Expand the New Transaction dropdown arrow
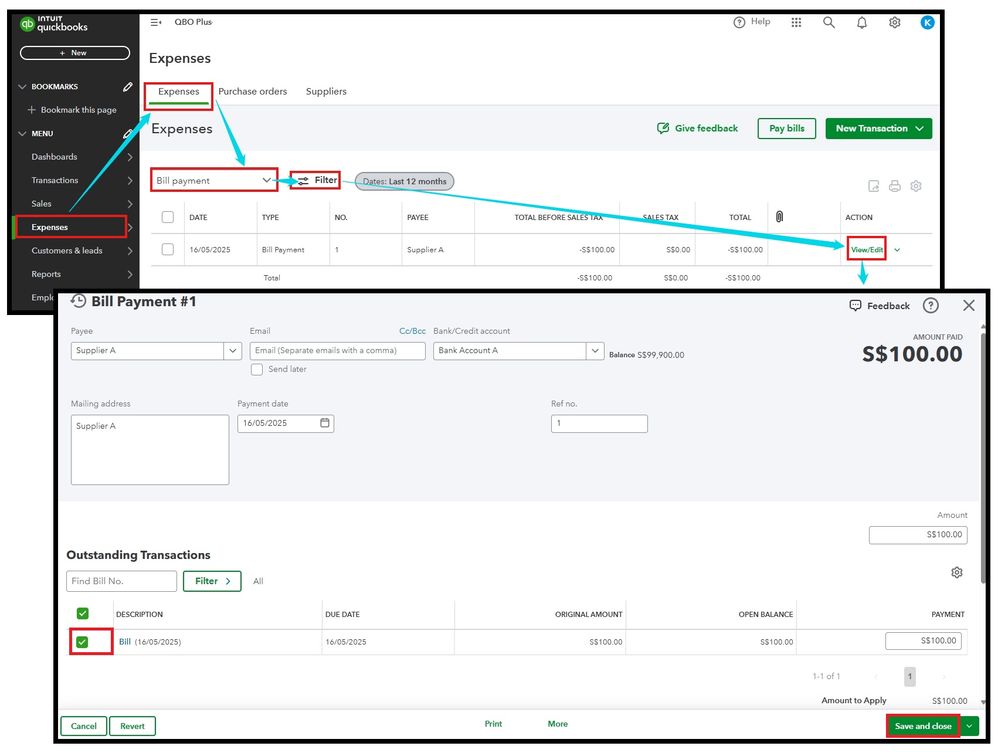The height and width of the screenshot is (752, 998). 920,128
